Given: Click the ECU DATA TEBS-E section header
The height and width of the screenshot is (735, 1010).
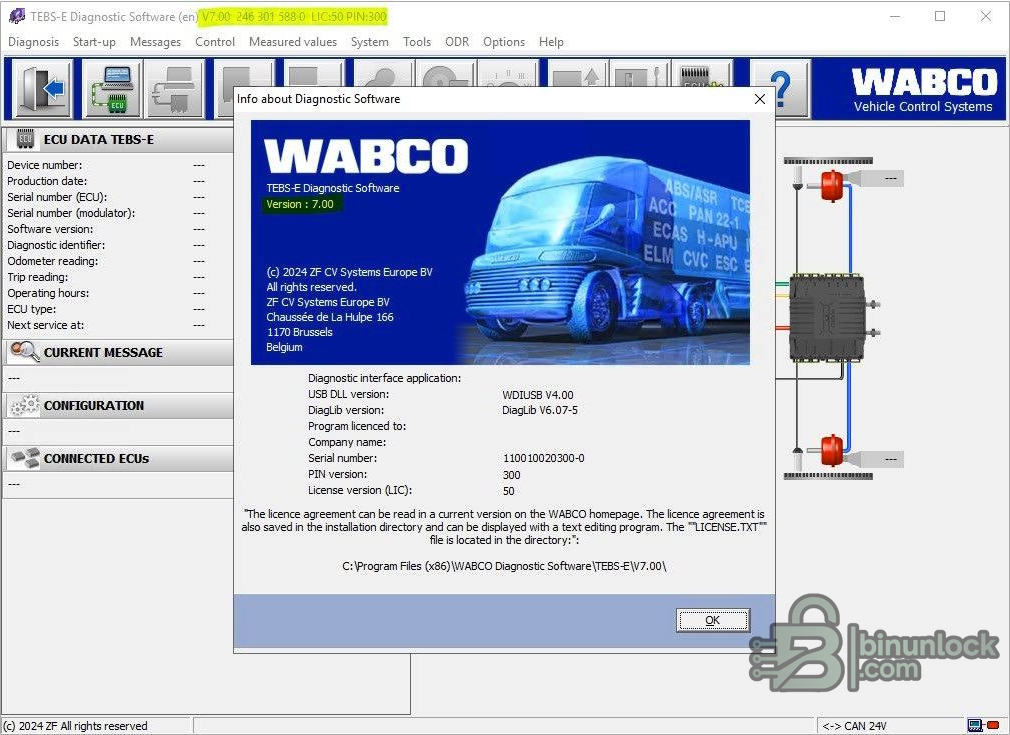Looking at the screenshot, I should [119, 140].
